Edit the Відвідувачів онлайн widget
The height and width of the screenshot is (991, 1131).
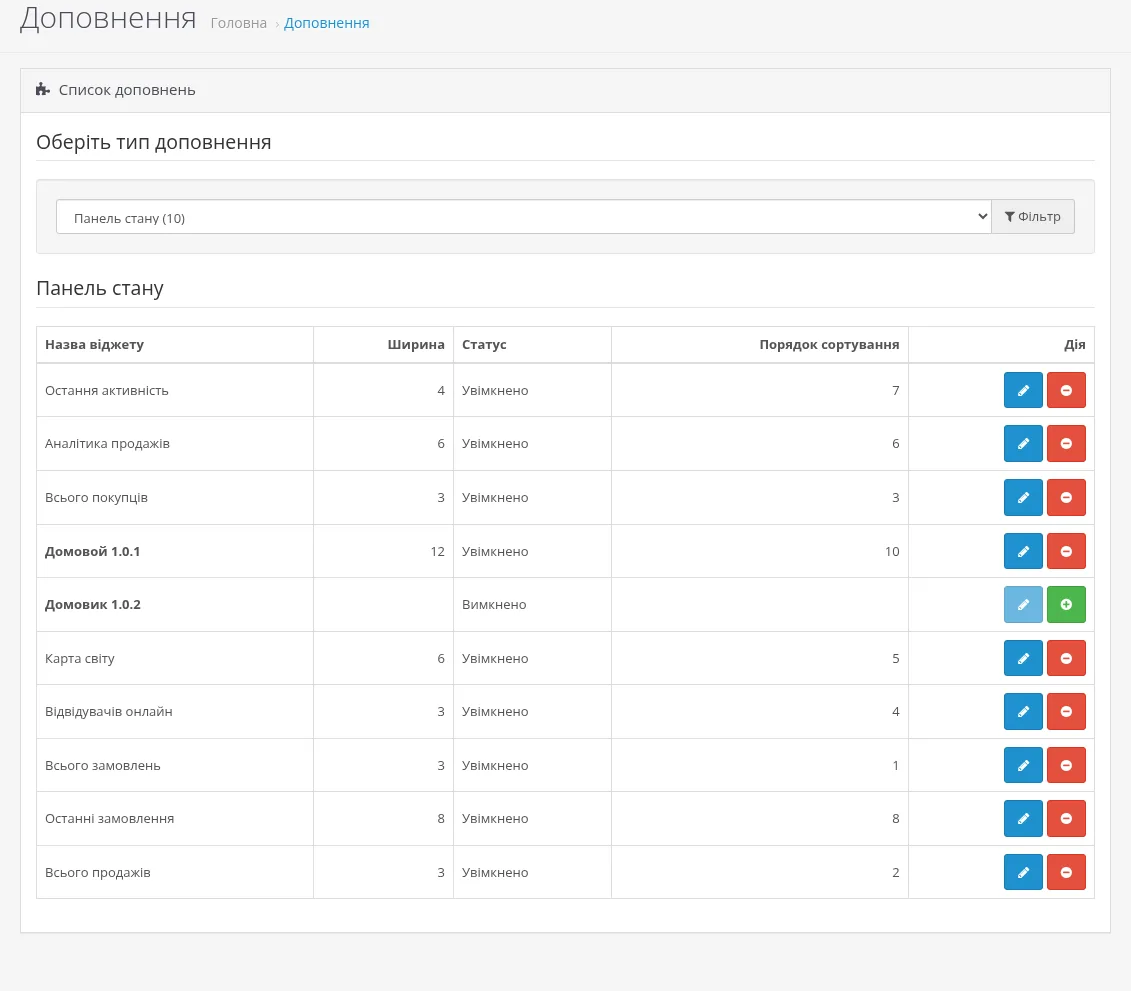coord(1023,712)
